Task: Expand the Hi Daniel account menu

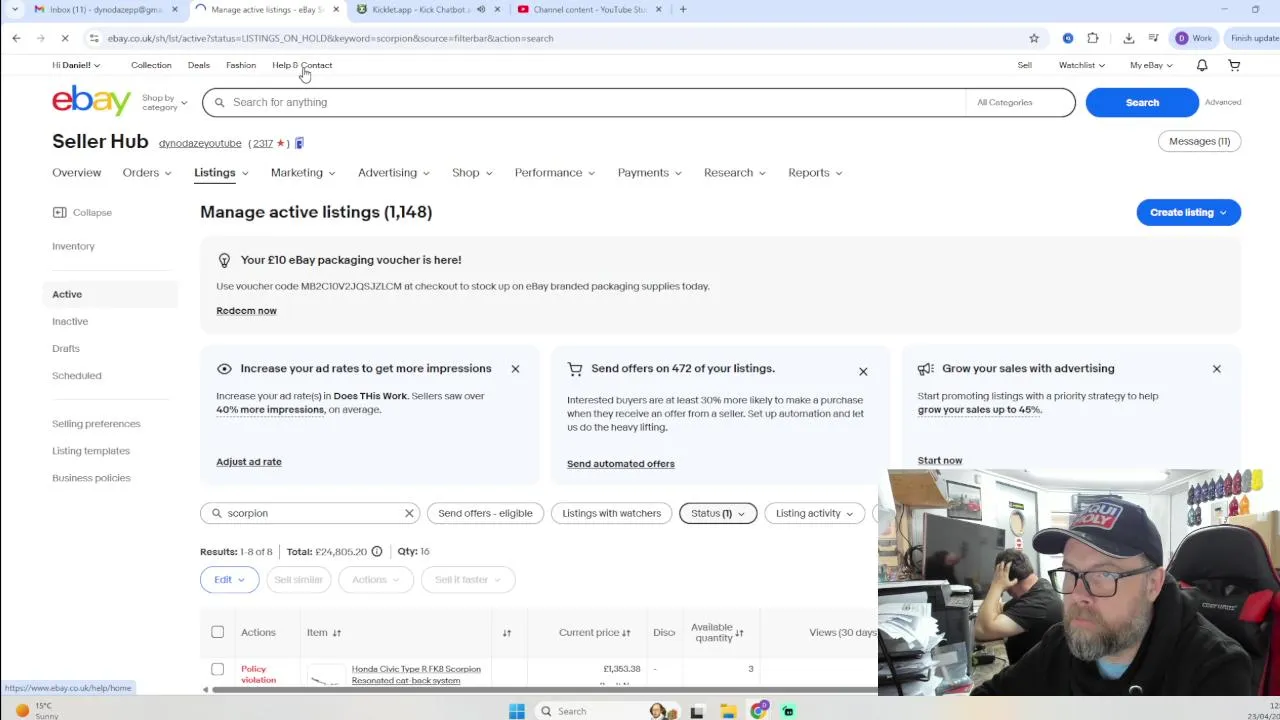Action: tap(76, 65)
